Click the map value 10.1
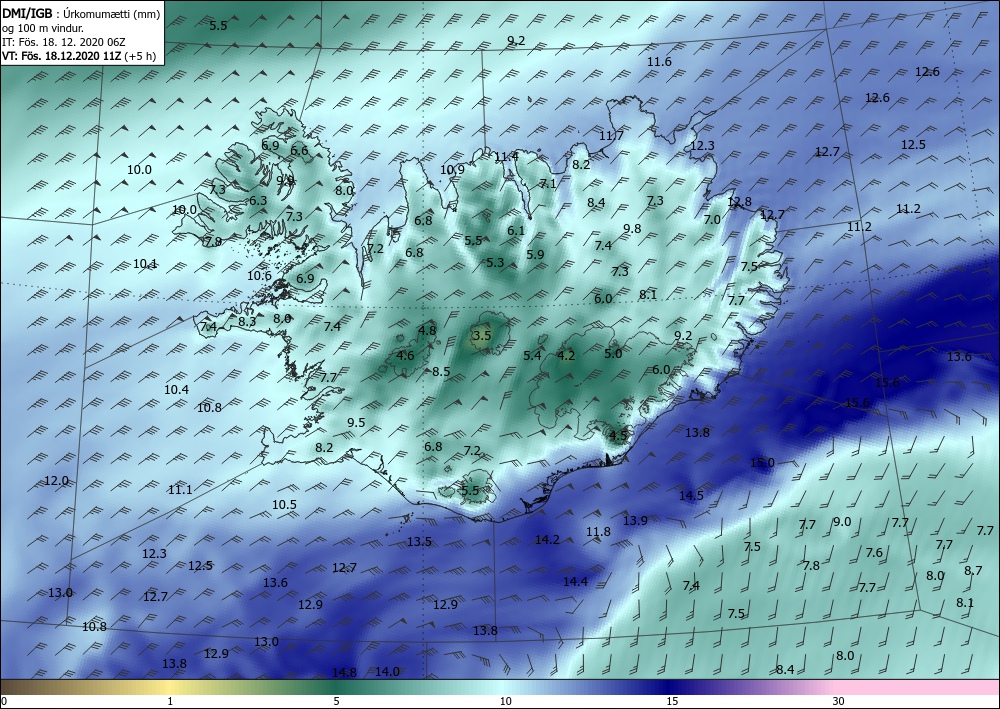1000x709 pixels. pos(145,263)
